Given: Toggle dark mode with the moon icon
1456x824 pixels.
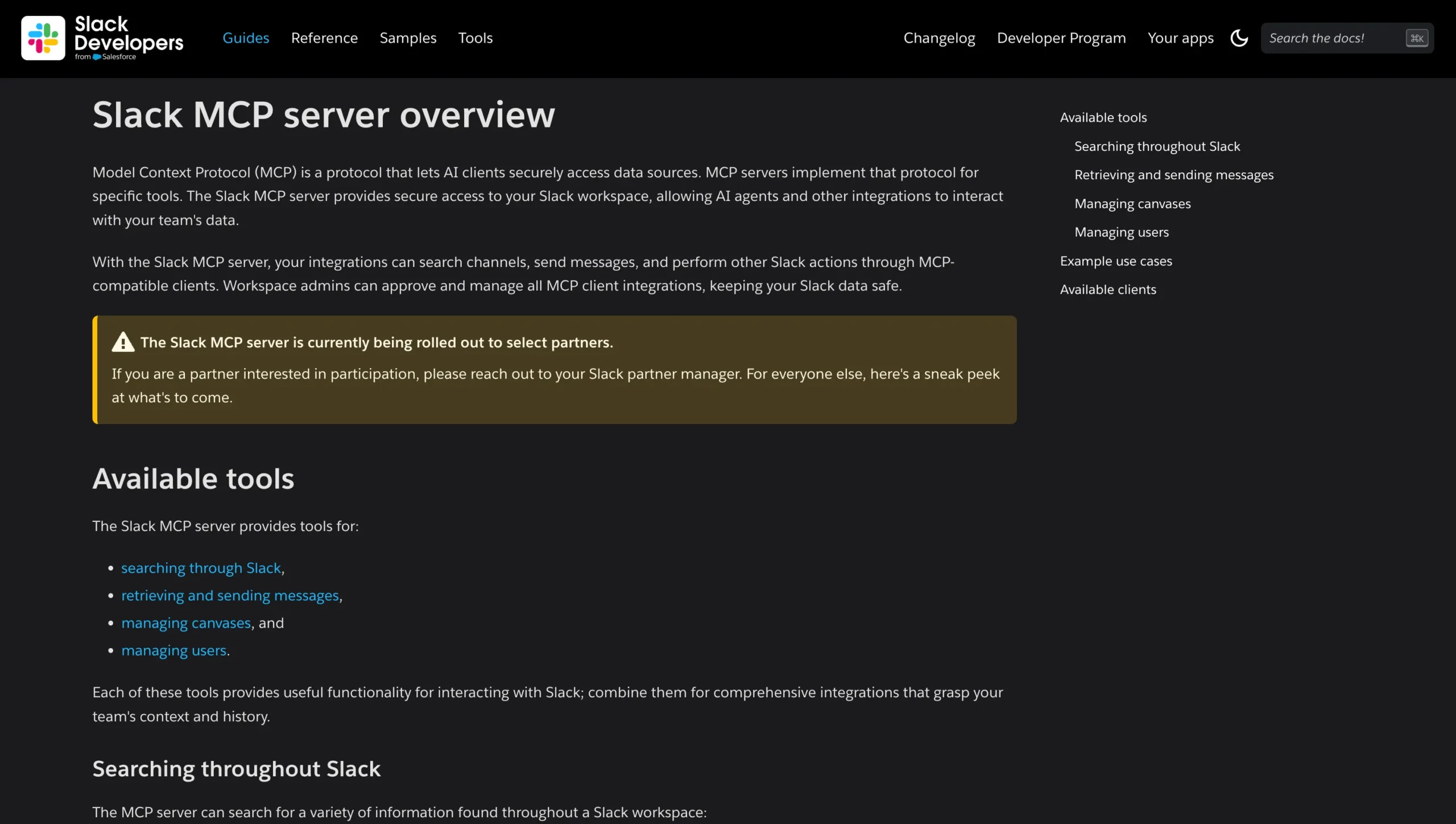Looking at the screenshot, I should coord(1239,38).
